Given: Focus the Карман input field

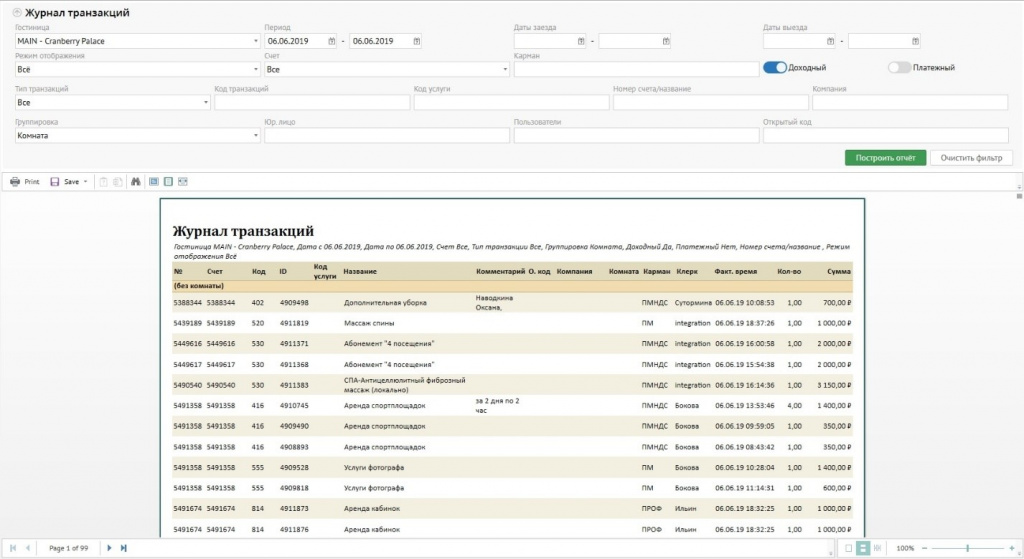Looking at the screenshot, I should pyautogui.click(x=637, y=69).
